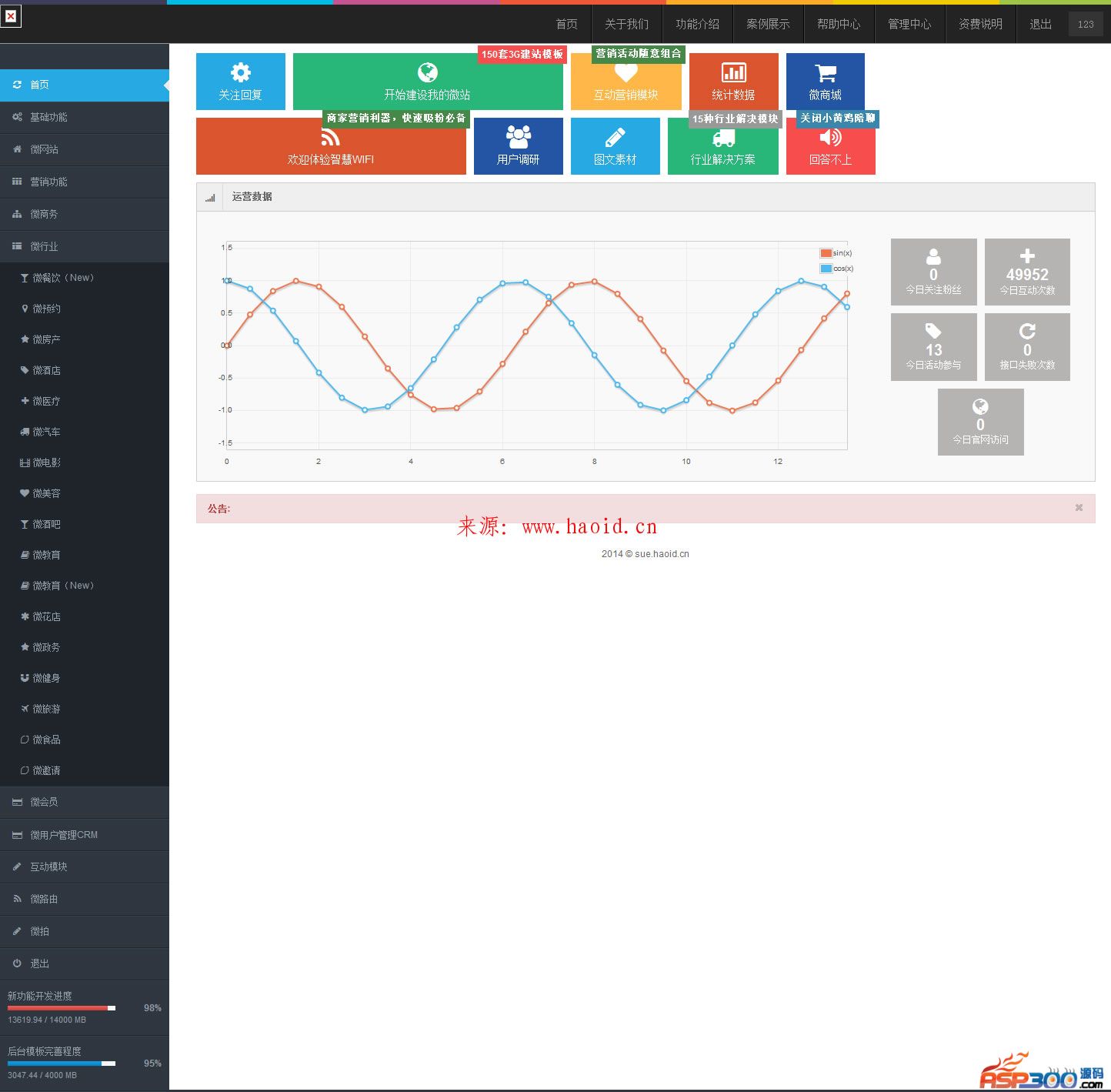Click the 今日互动次数 stat tile

click(1027, 272)
